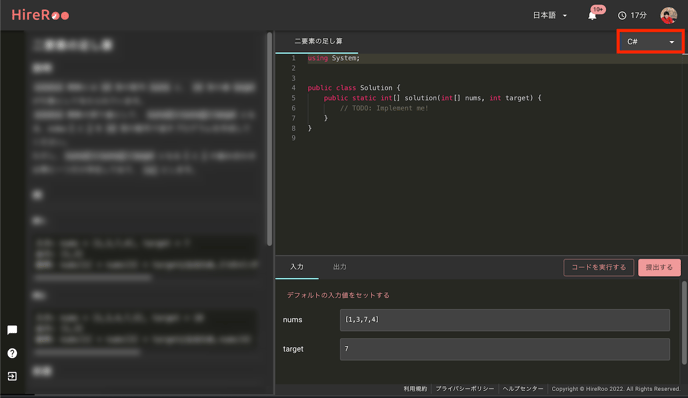Click the 'solution(int[] nums' method line

(x=432, y=98)
